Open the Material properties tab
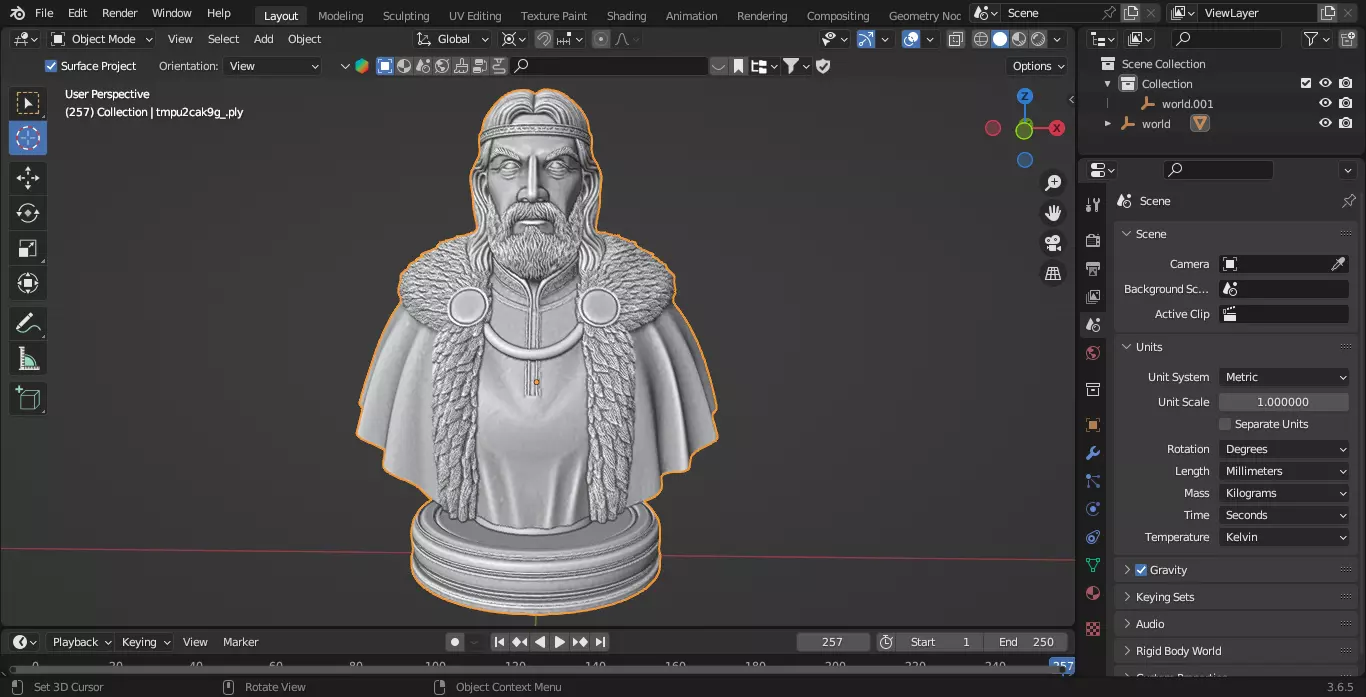 [1093, 593]
